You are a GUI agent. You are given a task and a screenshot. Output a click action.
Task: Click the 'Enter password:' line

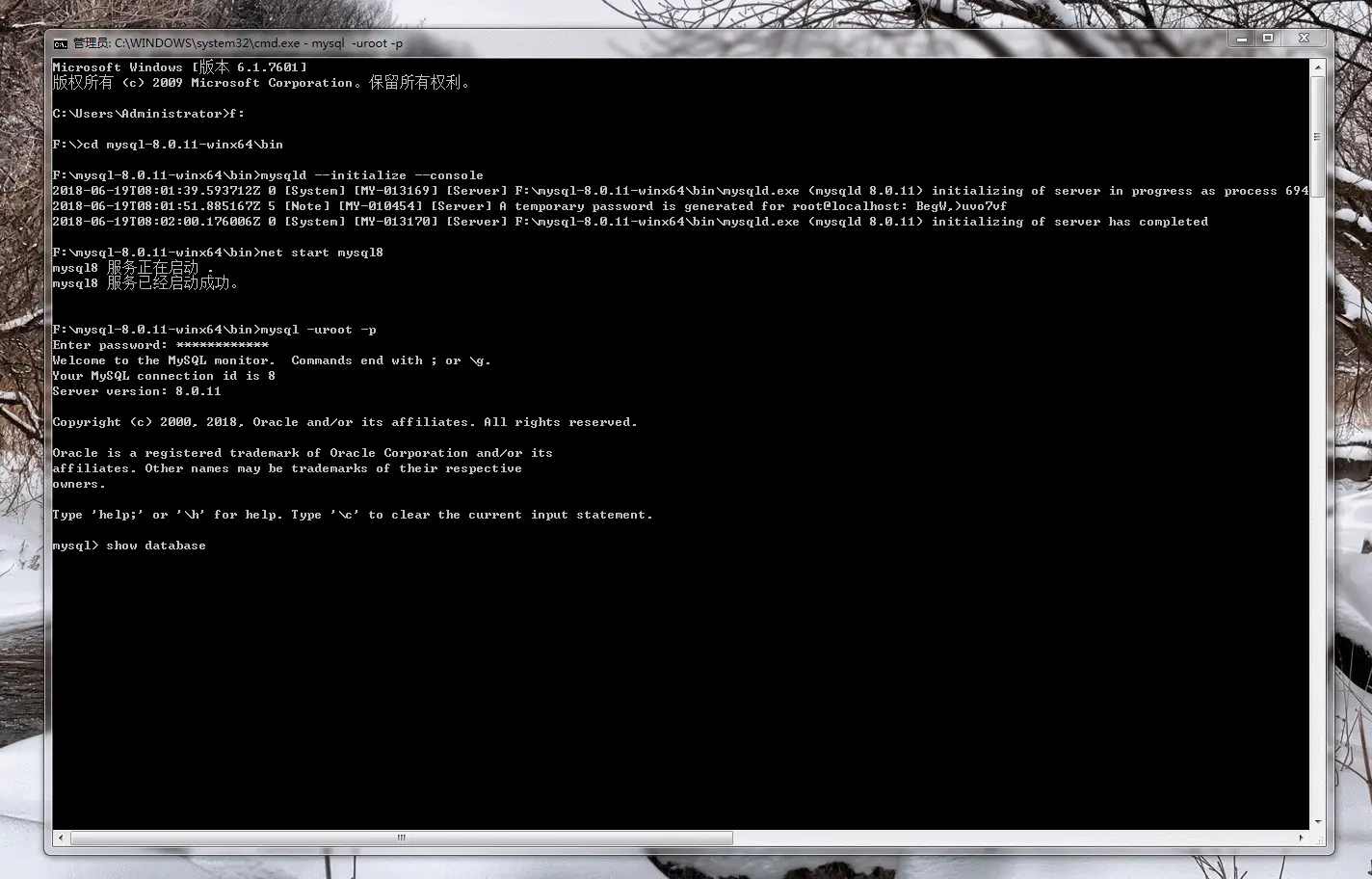tap(161, 345)
